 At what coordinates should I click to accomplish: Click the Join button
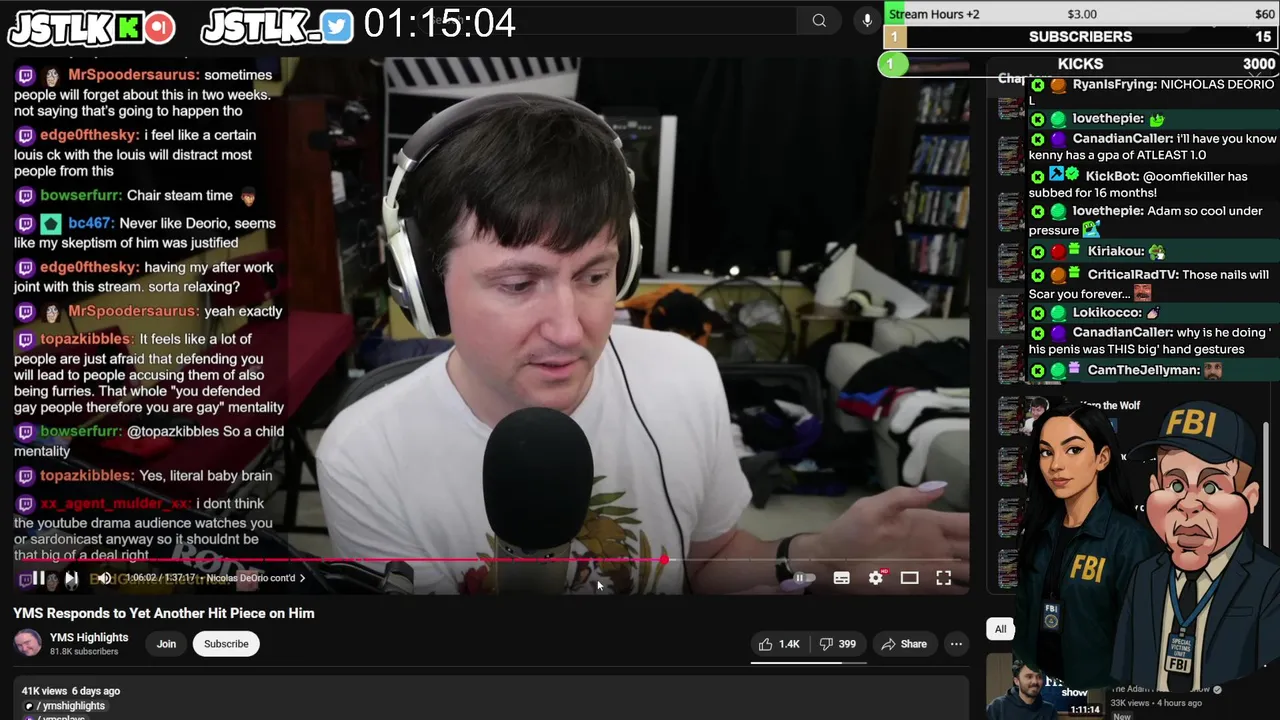[166, 644]
